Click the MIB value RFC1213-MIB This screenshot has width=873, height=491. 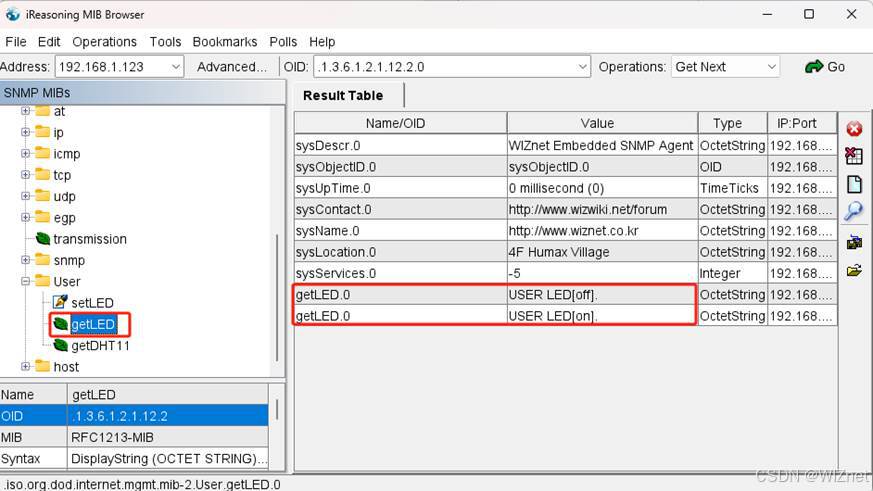[168, 437]
